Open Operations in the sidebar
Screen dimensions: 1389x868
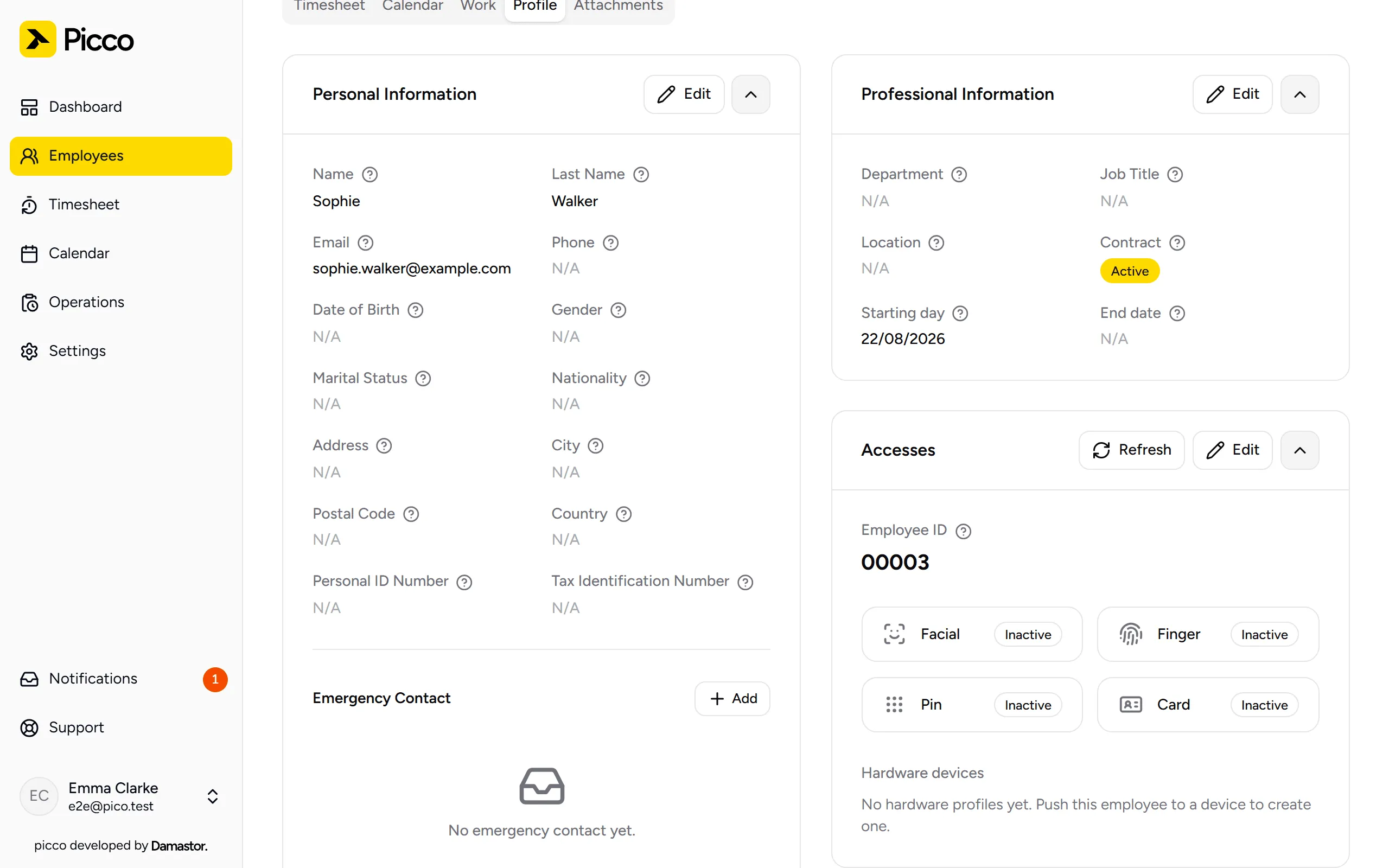click(x=121, y=302)
